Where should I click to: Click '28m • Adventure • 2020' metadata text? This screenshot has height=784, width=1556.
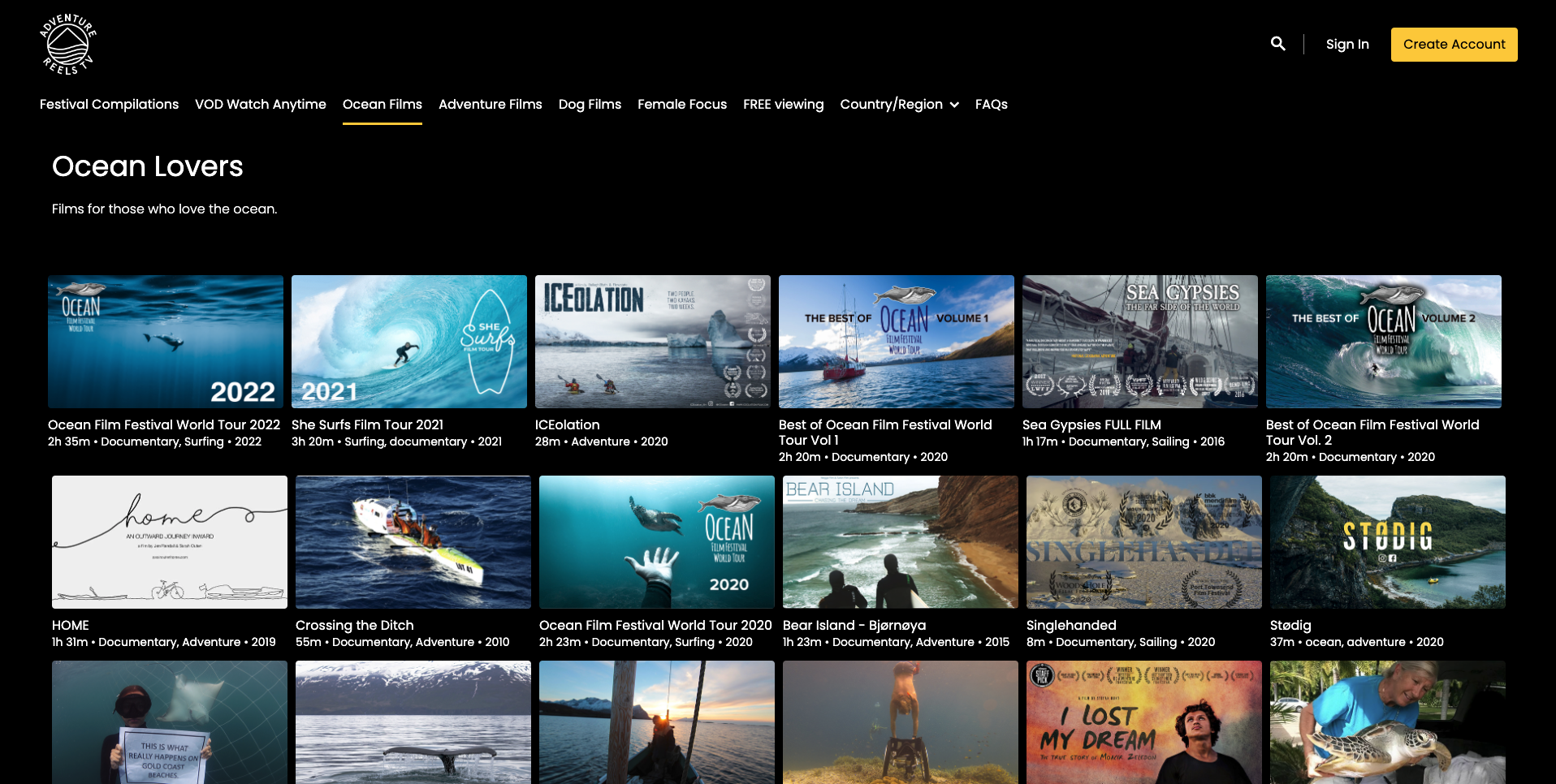pyautogui.click(x=601, y=442)
